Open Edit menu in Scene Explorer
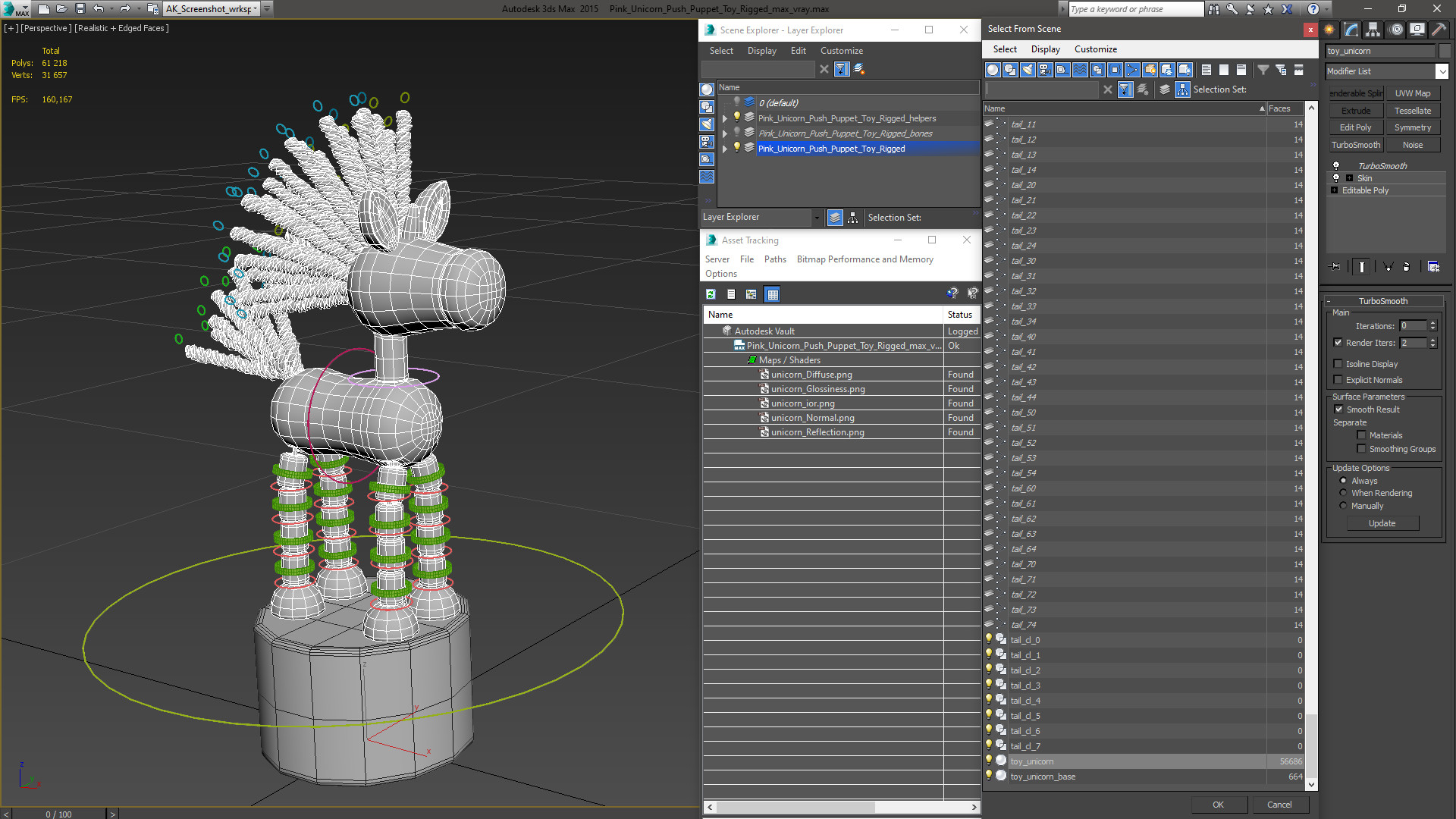This screenshot has height=819, width=1456. [798, 51]
